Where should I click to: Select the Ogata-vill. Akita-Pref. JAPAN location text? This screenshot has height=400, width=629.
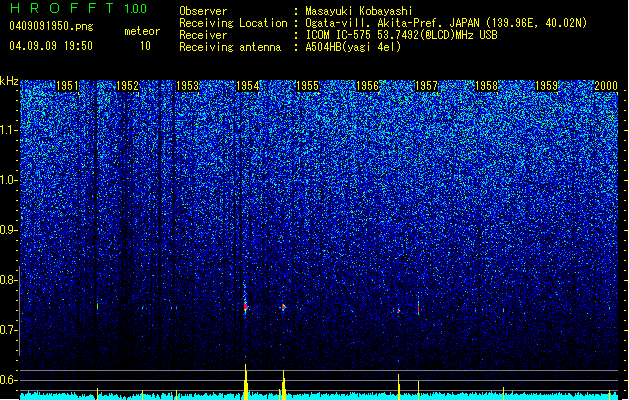coord(446,23)
